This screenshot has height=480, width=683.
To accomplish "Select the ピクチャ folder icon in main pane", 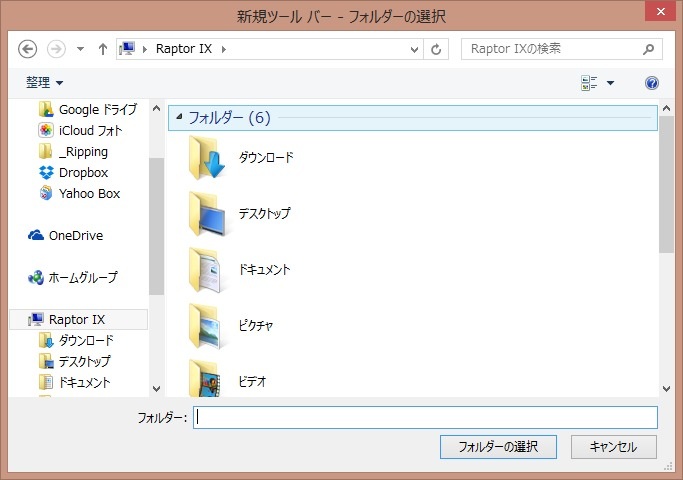I will click(206, 326).
